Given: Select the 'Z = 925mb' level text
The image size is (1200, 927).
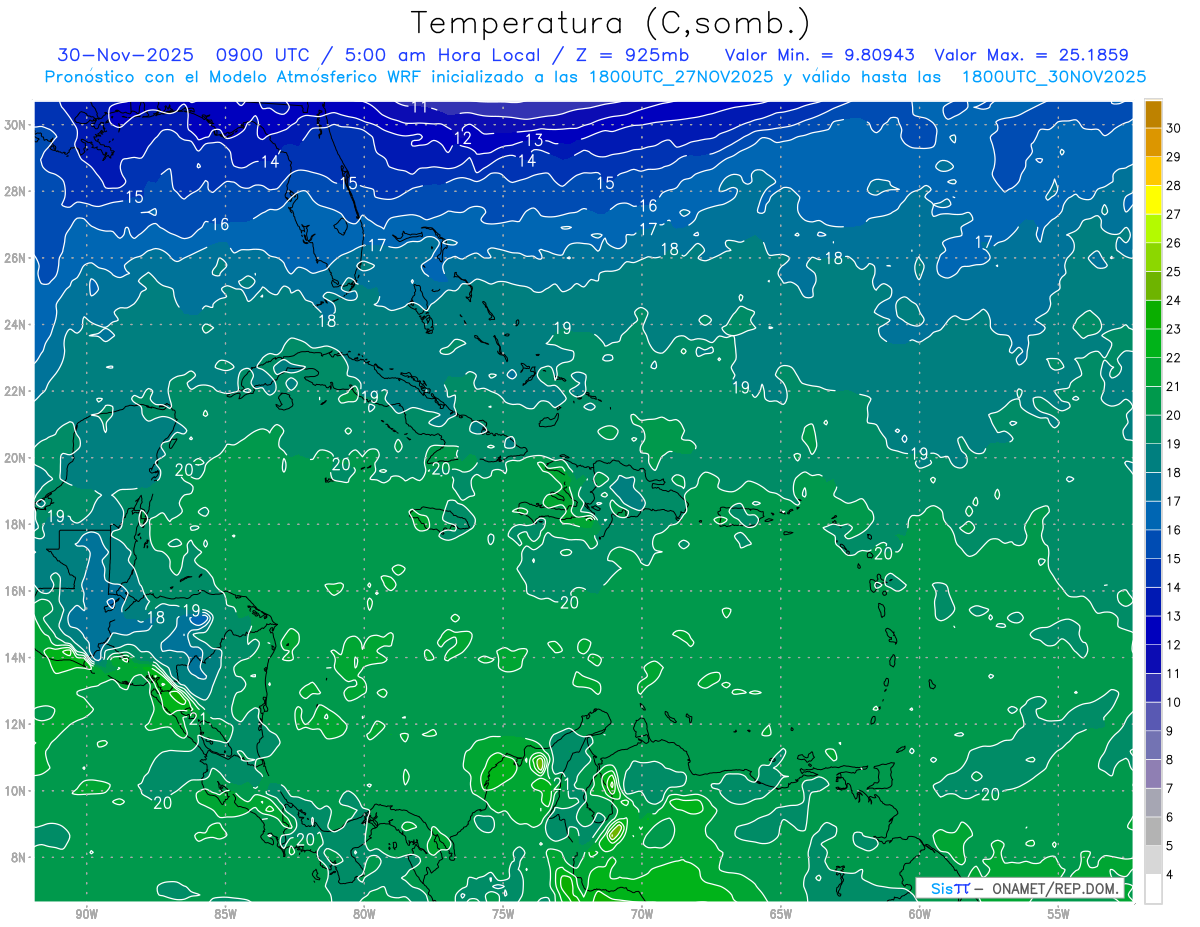Looking at the screenshot, I should tap(631, 54).
